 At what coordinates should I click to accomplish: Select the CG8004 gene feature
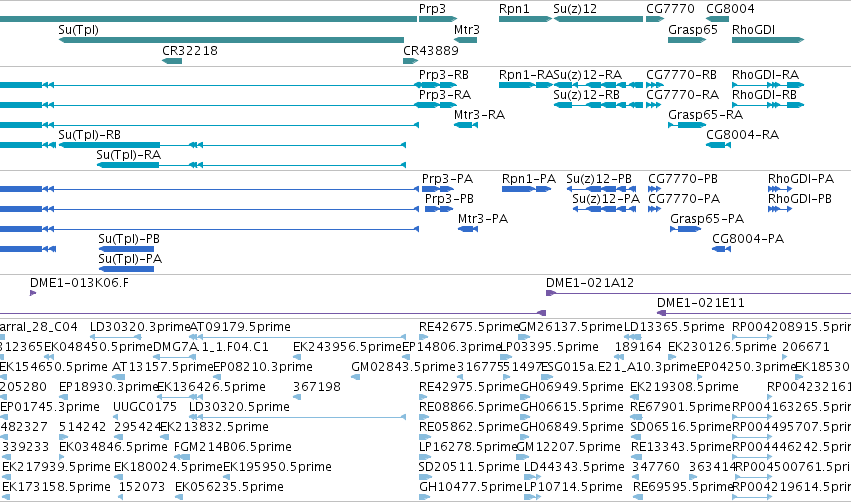click(717, 19)
